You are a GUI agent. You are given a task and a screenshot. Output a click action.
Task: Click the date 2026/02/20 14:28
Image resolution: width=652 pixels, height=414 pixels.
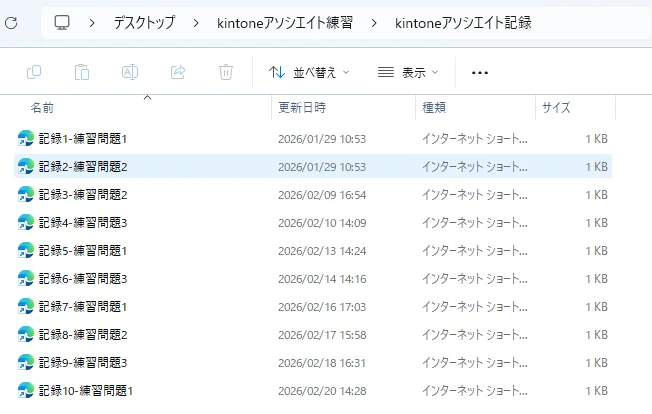322,391
